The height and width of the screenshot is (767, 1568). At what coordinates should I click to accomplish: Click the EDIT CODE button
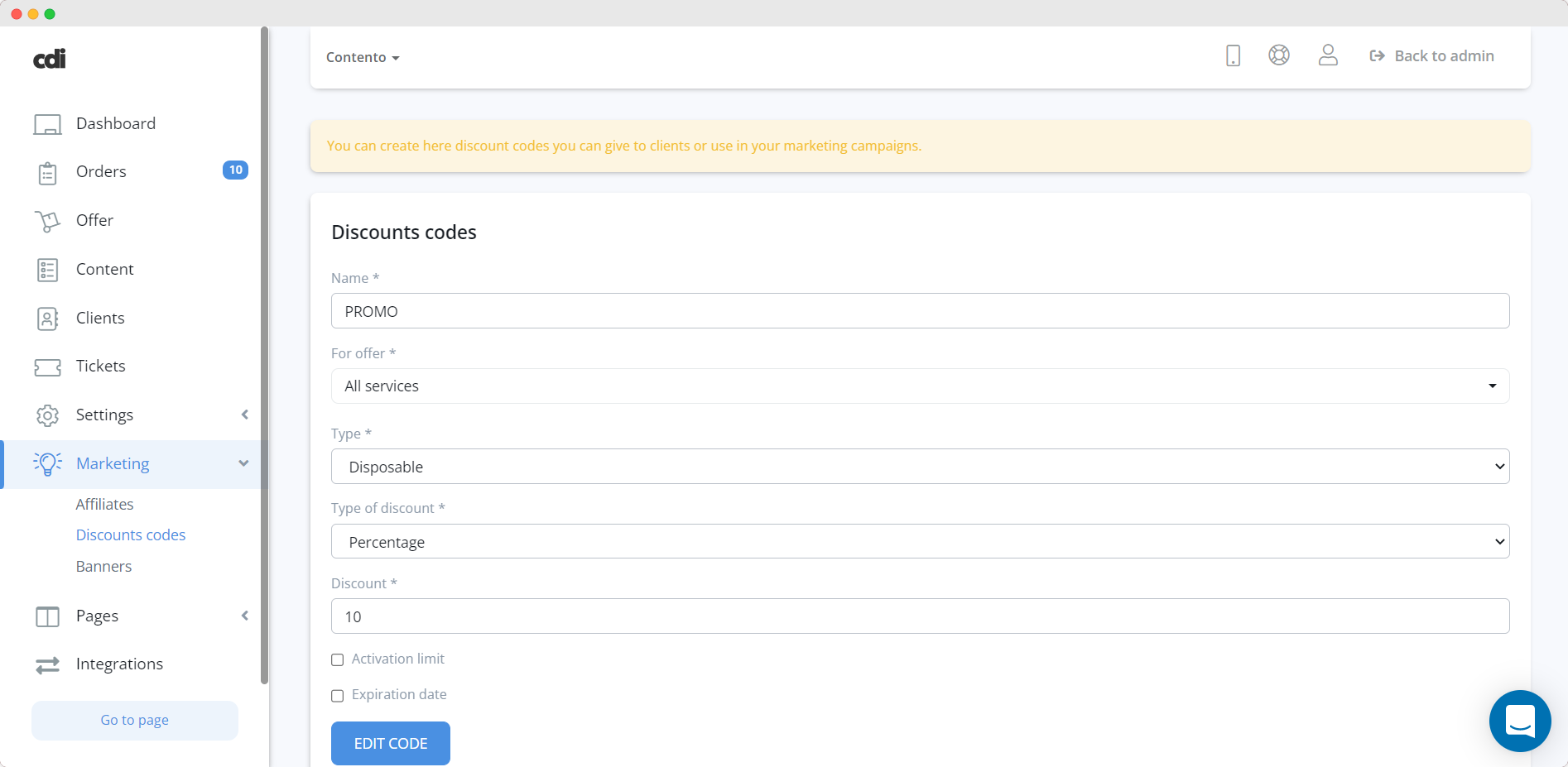click(x=391, y=743)
